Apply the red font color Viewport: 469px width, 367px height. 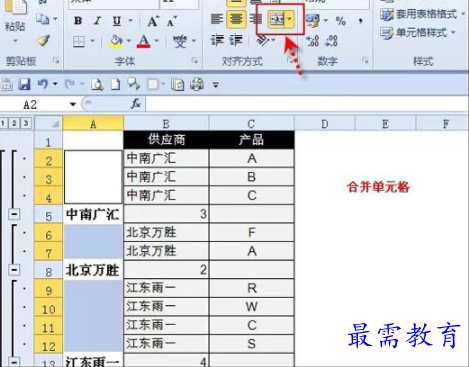coord(144,41)
